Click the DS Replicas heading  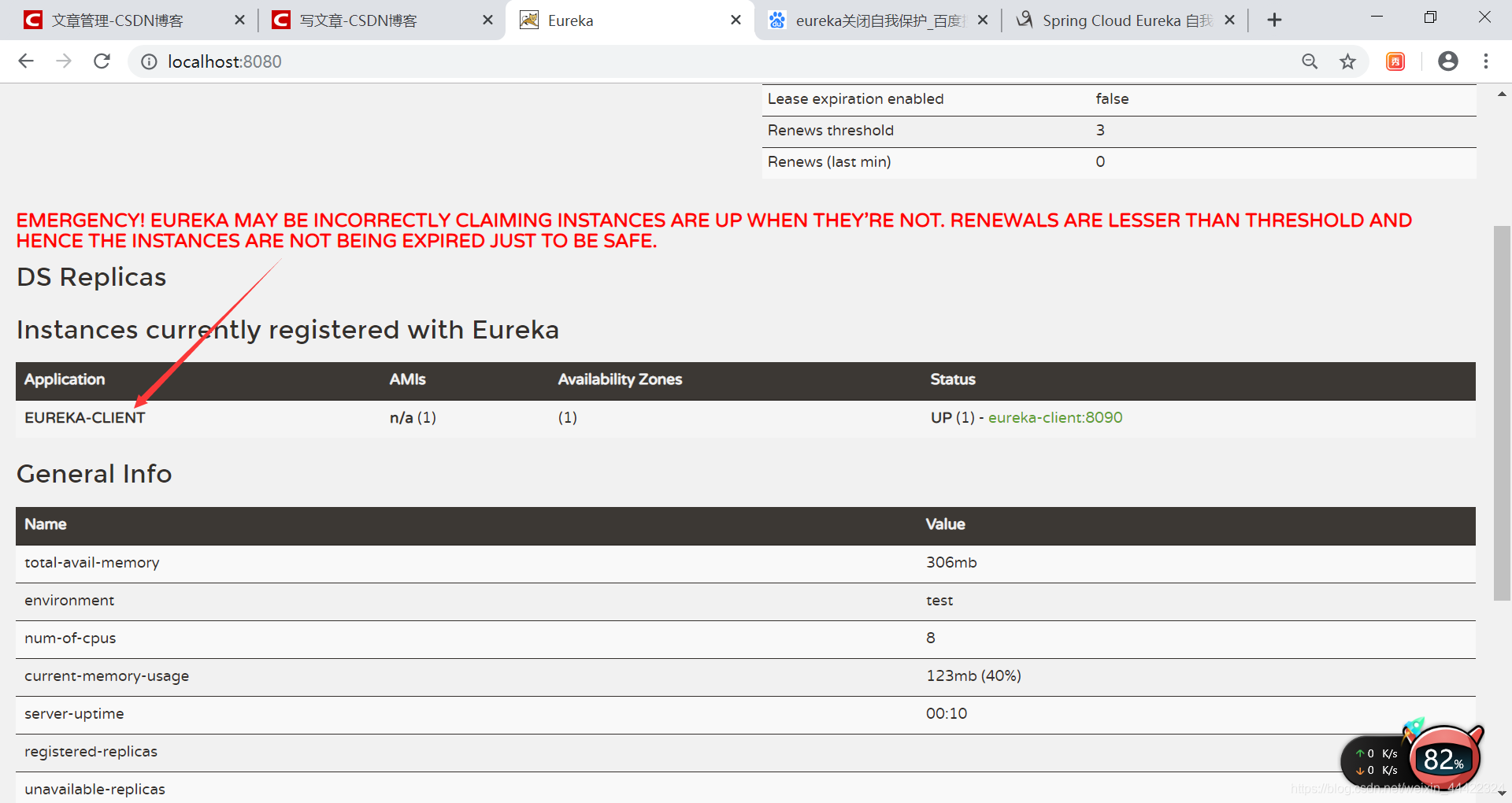[91, 277]
